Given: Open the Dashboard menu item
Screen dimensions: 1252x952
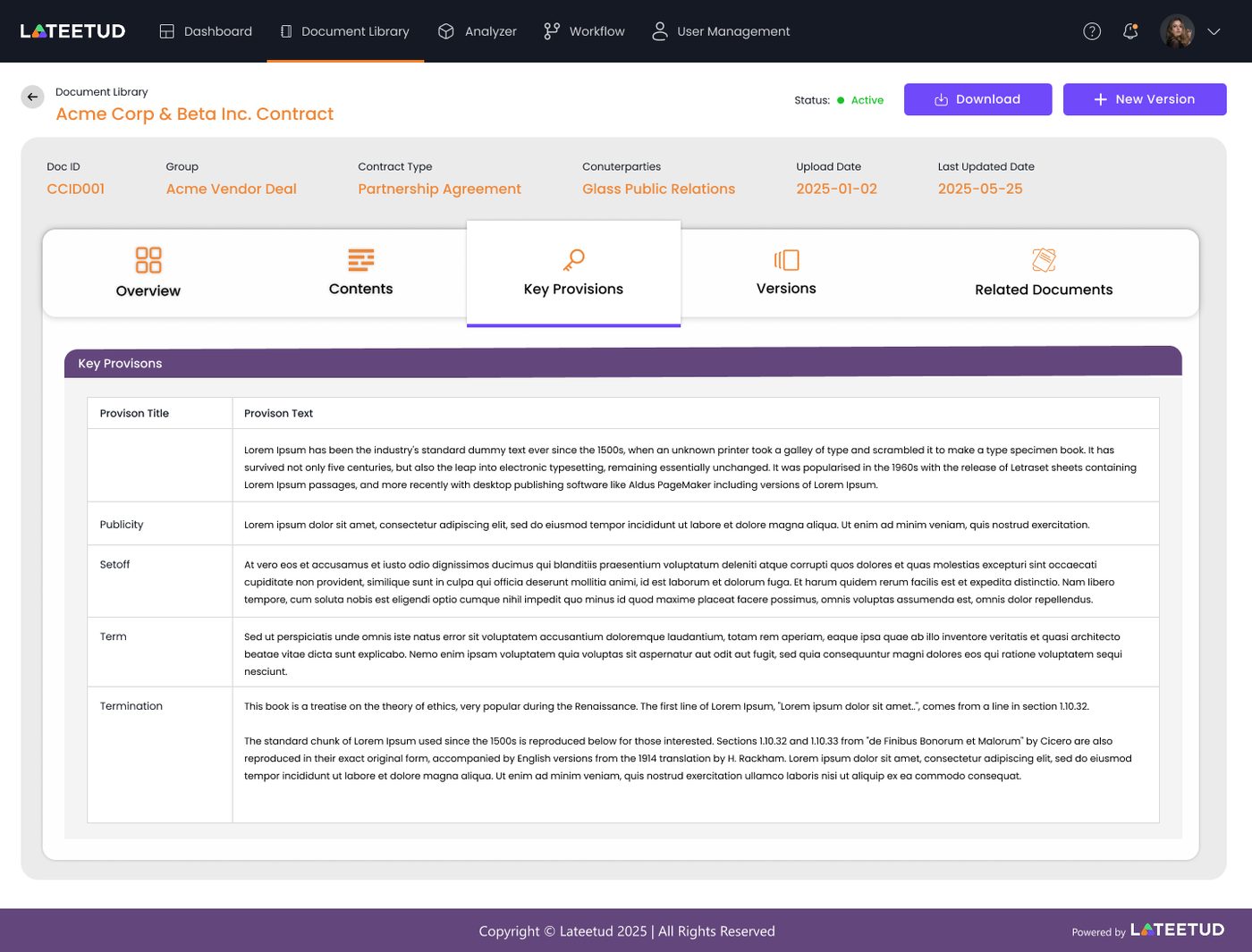Looking at the screenshot, I should [x=206, y=31].
